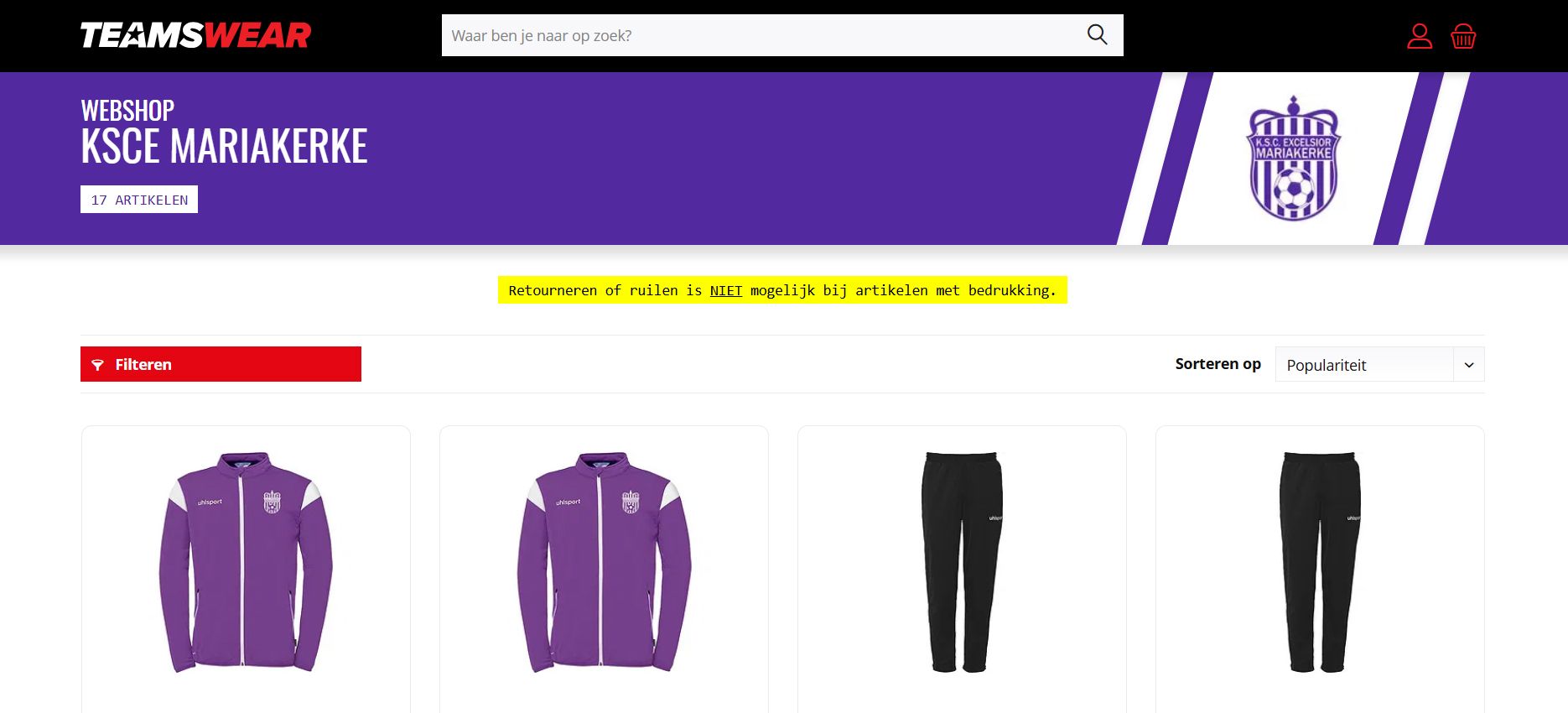Focus the 'Waar ben je naar op zoek?' search field

click(763, 35)
